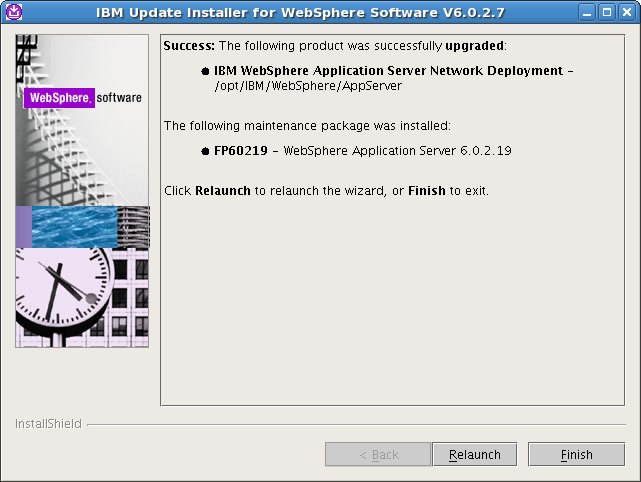Click IBM WebSphere Application Server Network Deployment text
641x482 pixels.
coord(389,71)
